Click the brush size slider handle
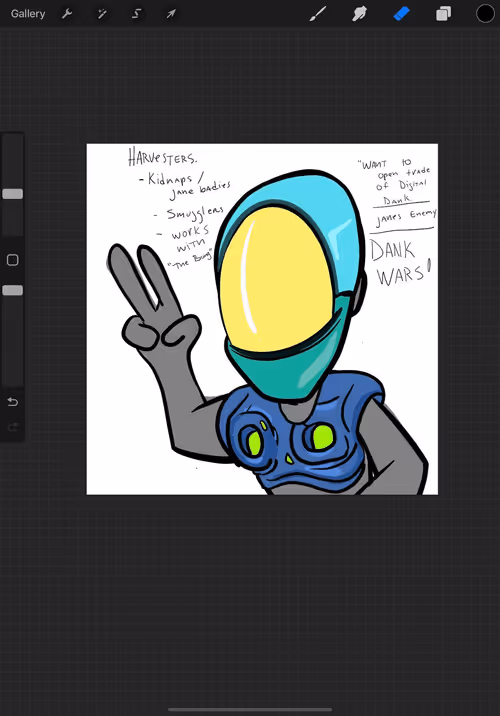The height and width of the screenshot is (716, 500). (x=13, y=194)
